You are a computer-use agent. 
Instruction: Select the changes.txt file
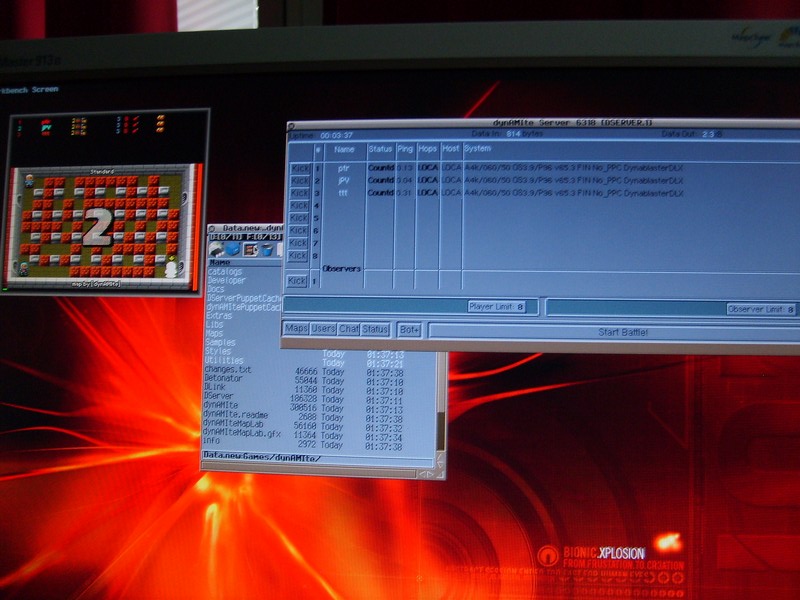click(x=228, y=369)
